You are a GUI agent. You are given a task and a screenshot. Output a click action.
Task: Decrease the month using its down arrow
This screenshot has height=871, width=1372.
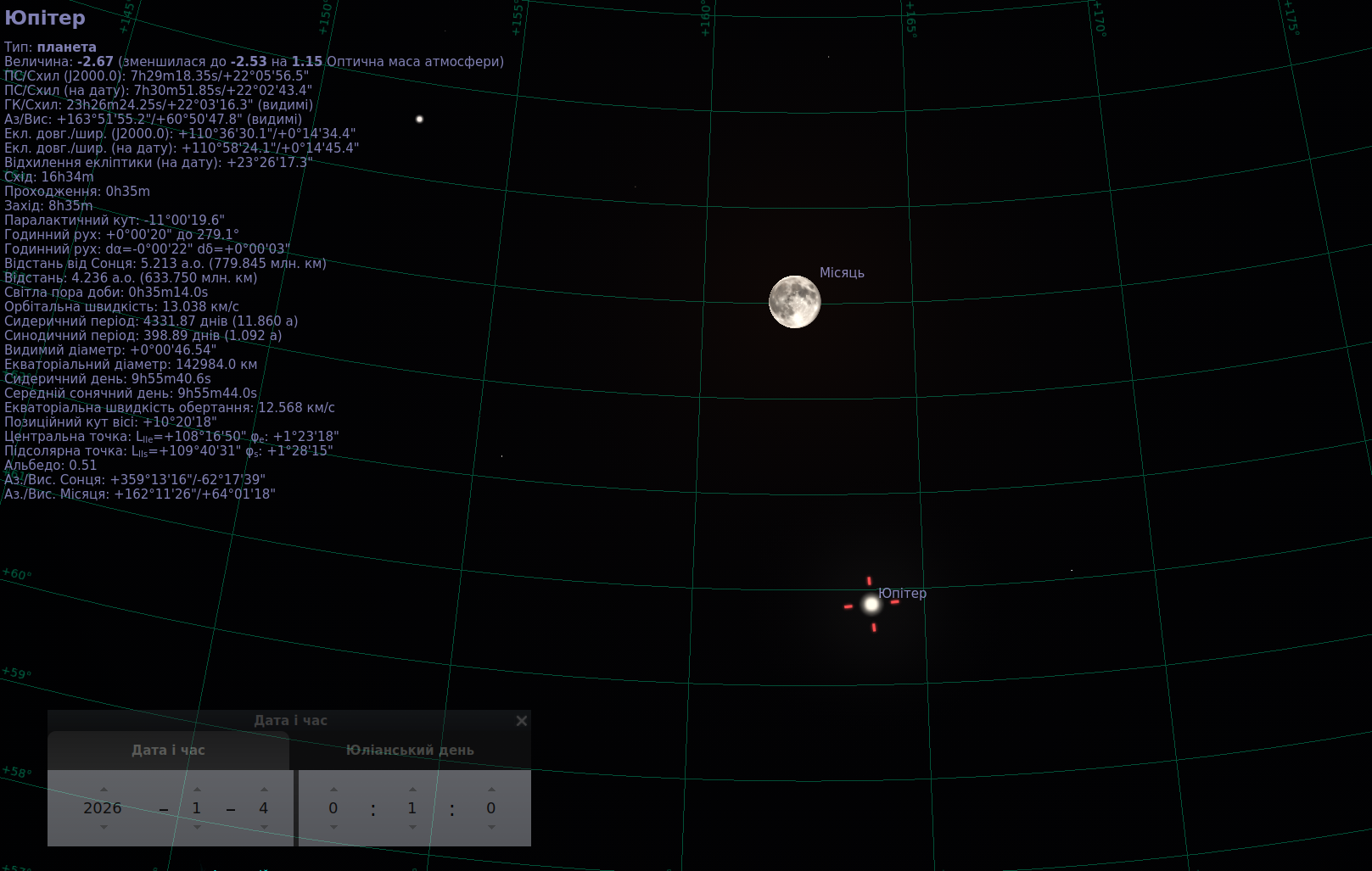(197, 827)
